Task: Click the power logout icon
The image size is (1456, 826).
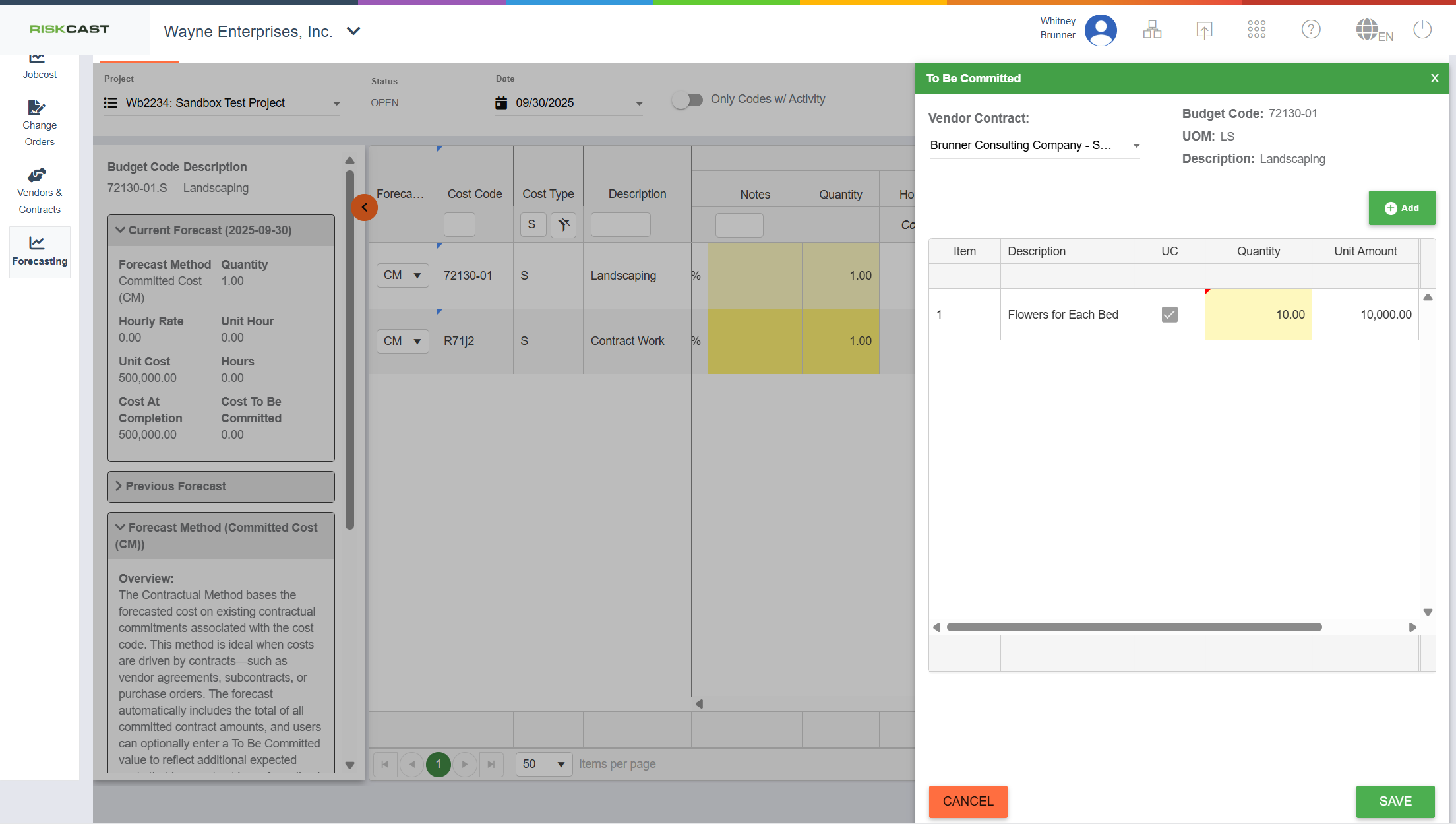Action: 1422,30
